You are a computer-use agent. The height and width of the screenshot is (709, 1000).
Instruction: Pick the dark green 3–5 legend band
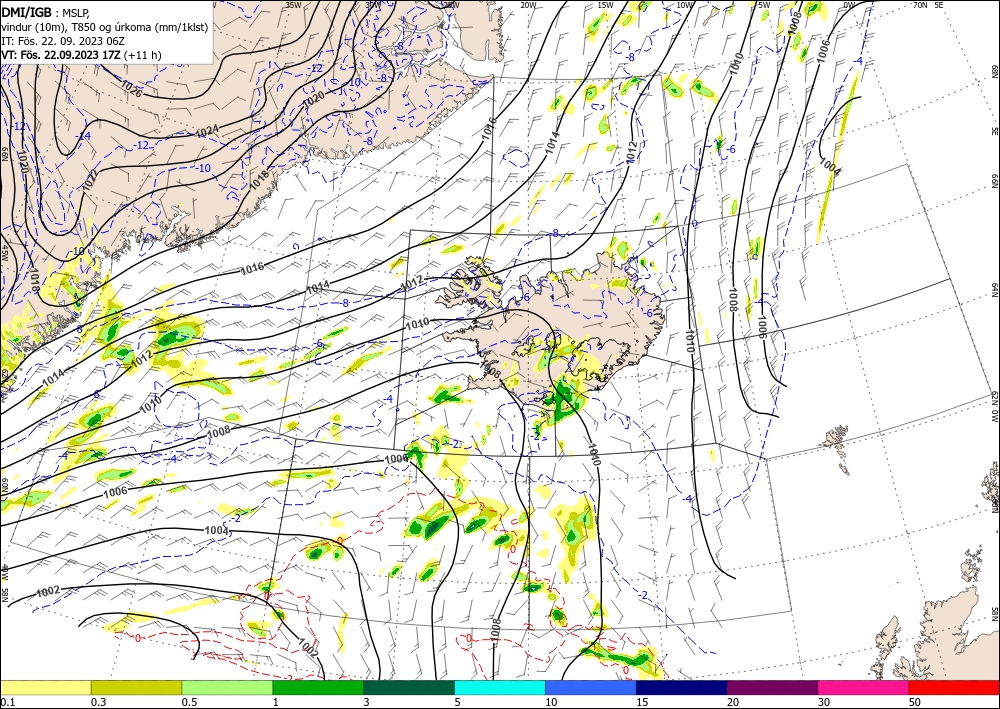pyautogui.click(x=409, y=687)
